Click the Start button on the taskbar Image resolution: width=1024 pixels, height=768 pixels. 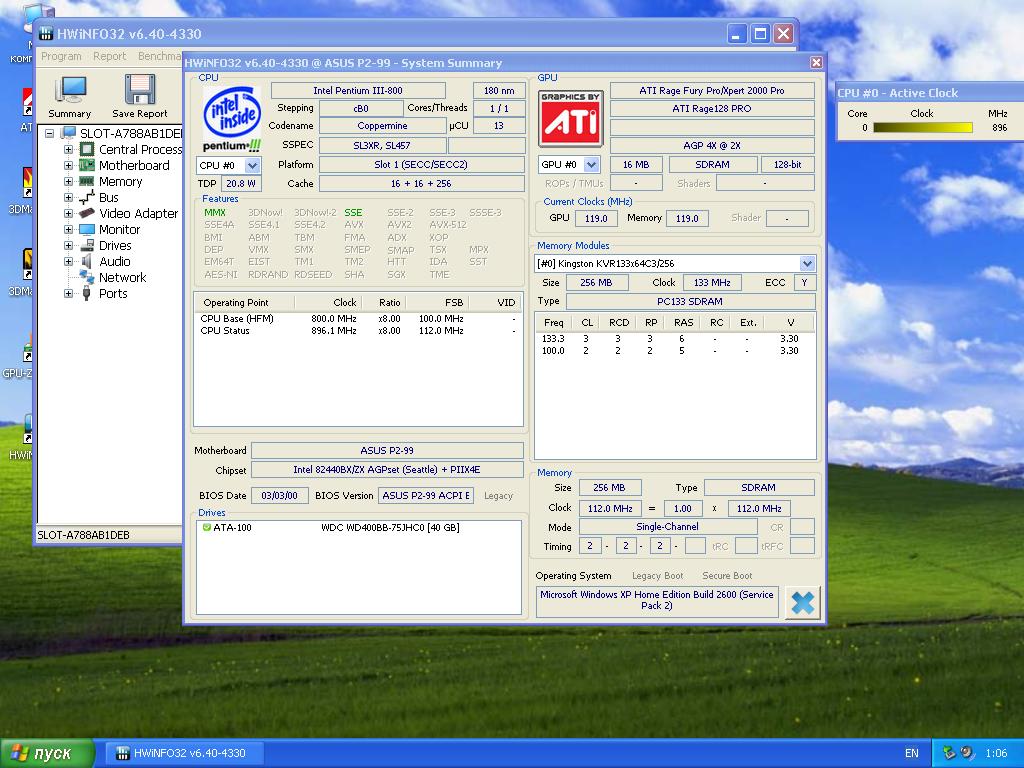47,753
